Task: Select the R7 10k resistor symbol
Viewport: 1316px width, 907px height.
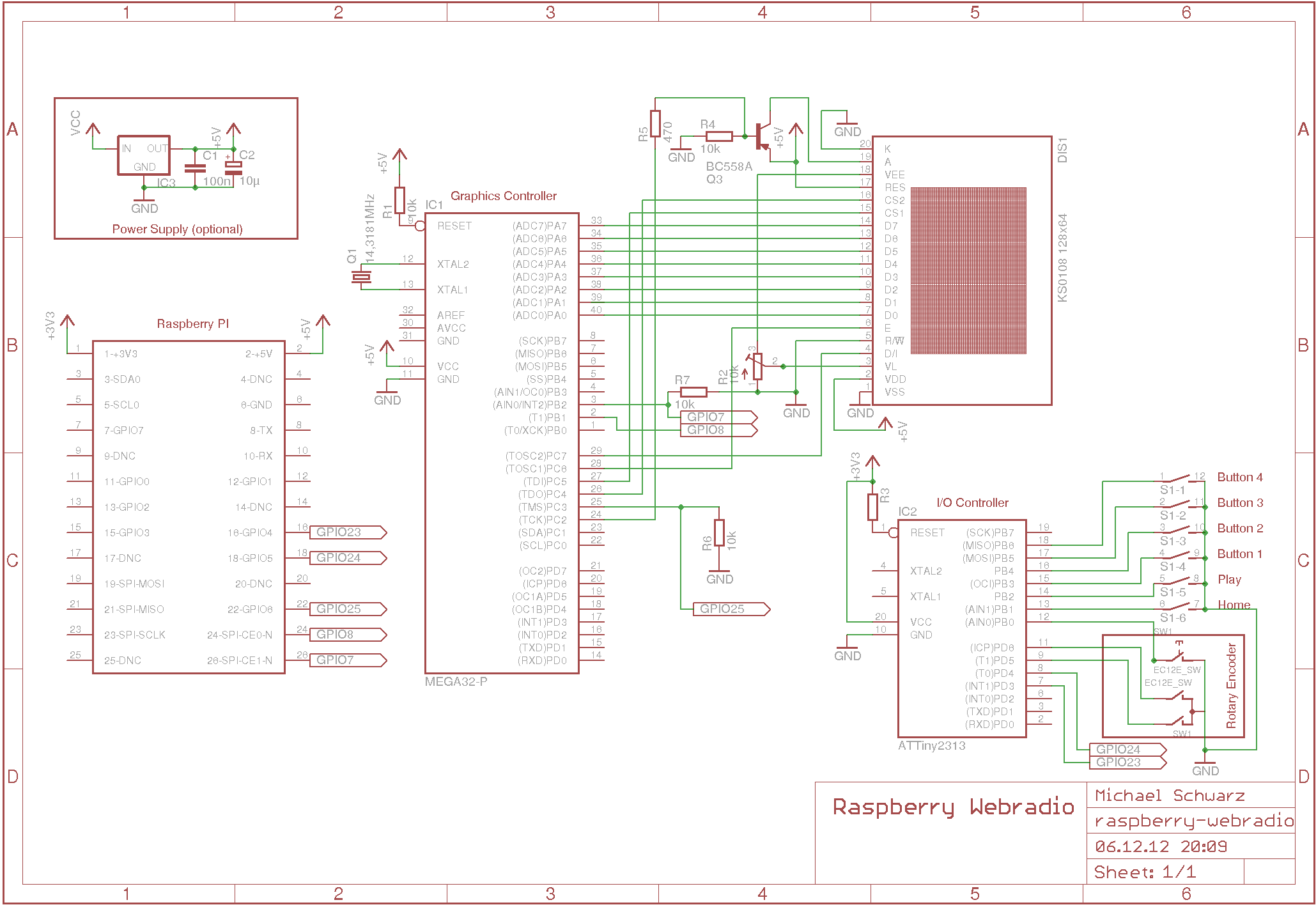Action: (x=693, y=392)
